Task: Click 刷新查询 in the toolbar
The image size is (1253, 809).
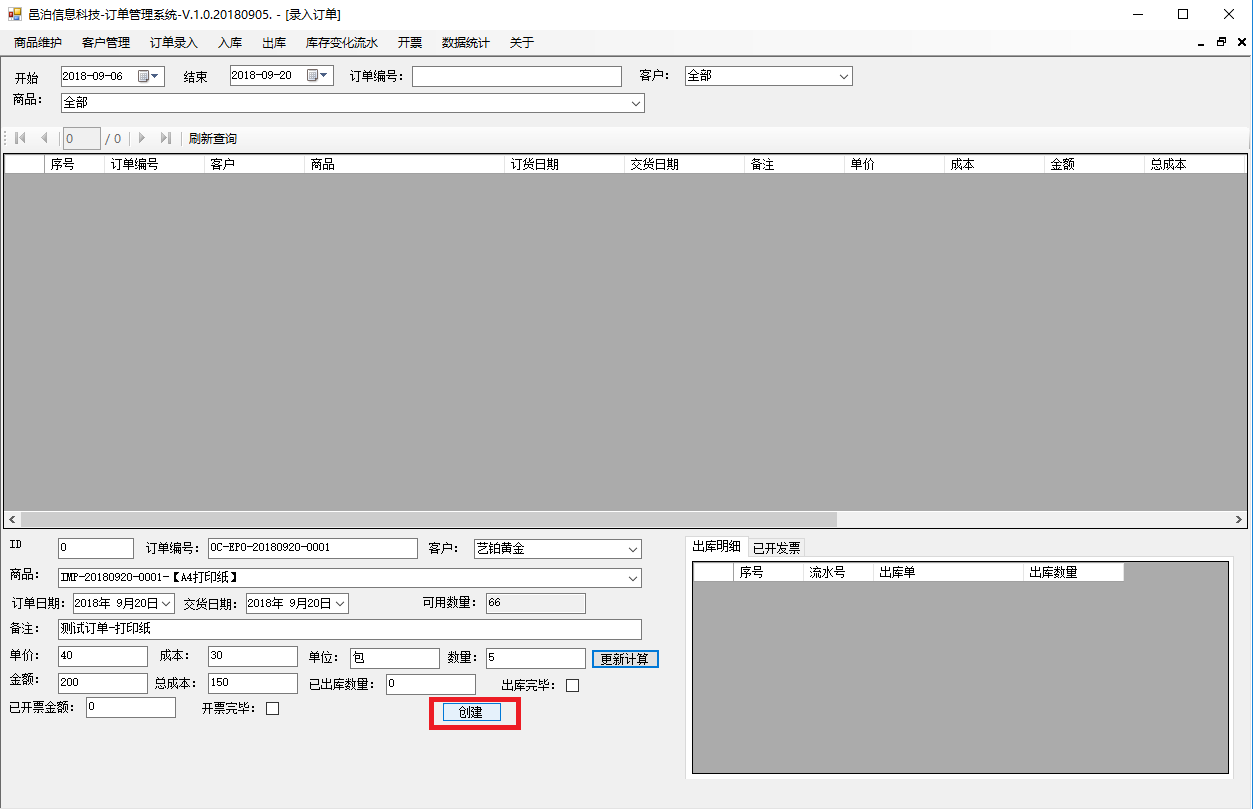Action: tap(213, 138)
